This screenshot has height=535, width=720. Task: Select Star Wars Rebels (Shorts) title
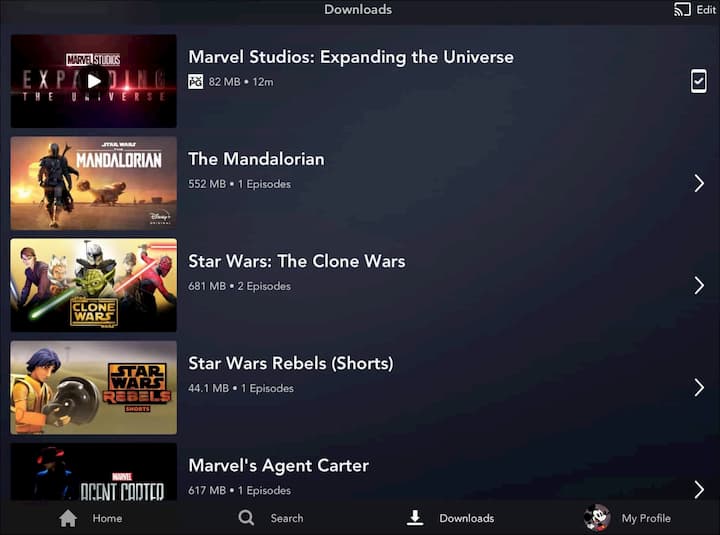tap(291, 363)
